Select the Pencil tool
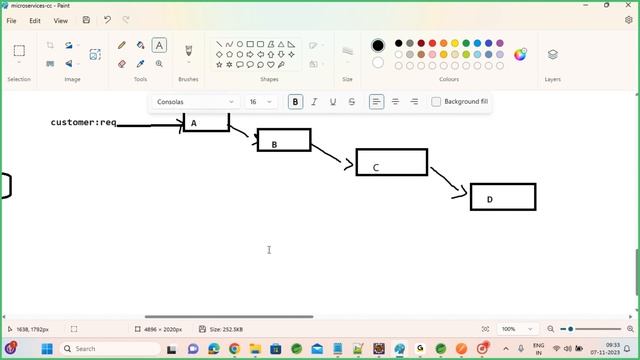Screen dimensions: 640x360 pos(122,45)
